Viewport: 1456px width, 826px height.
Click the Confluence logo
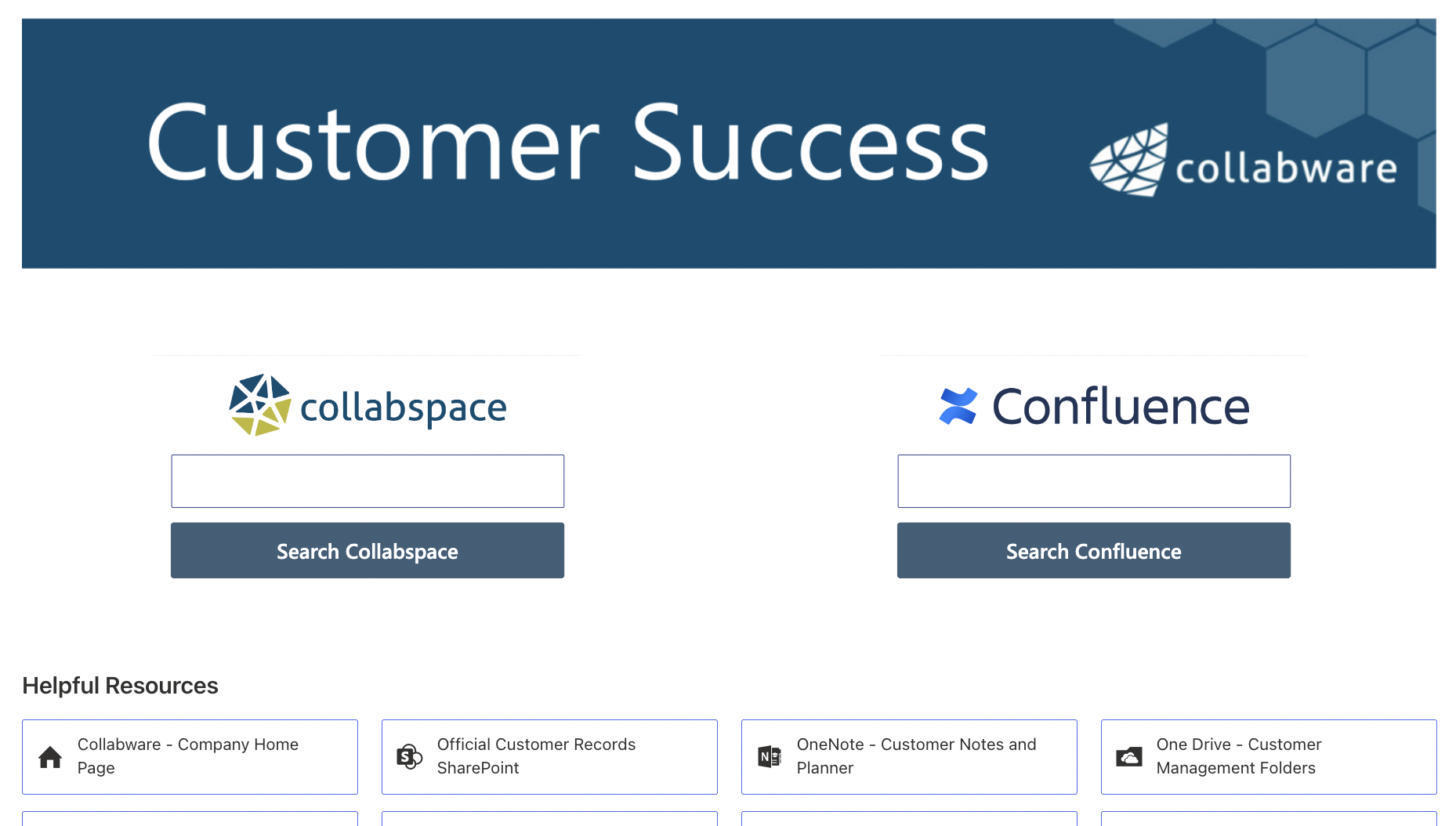point(957,404)
